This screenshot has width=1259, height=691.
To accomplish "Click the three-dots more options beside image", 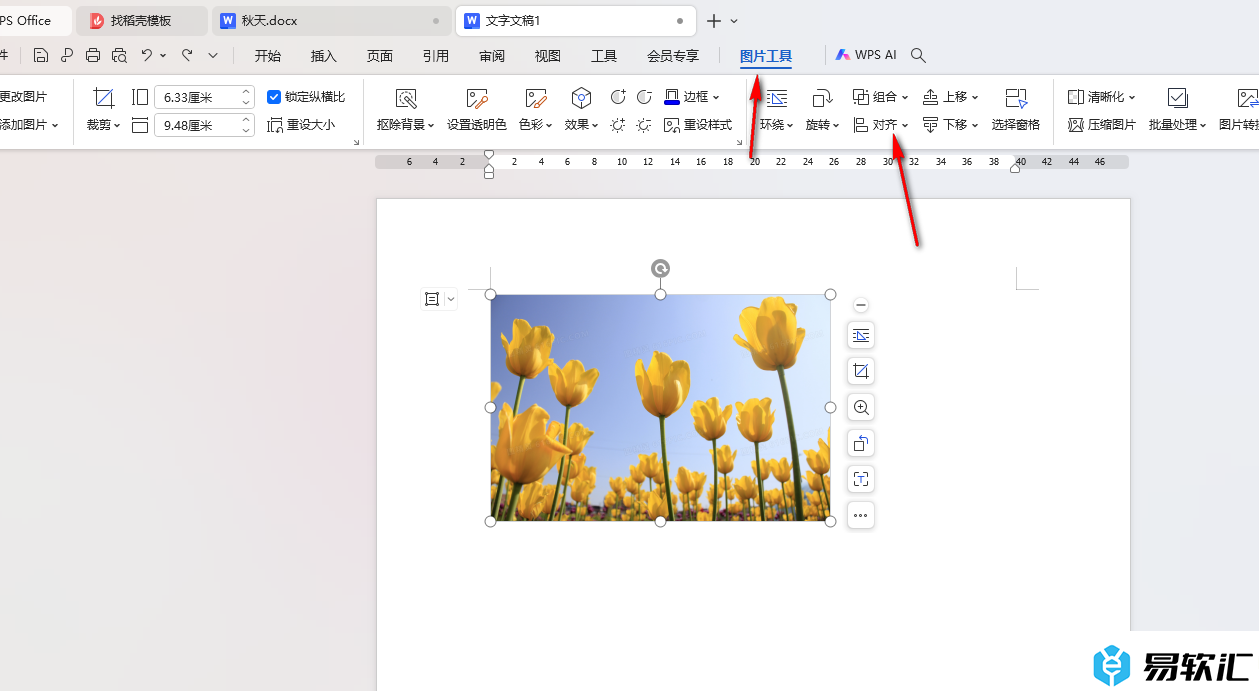I will click(861, 515).
